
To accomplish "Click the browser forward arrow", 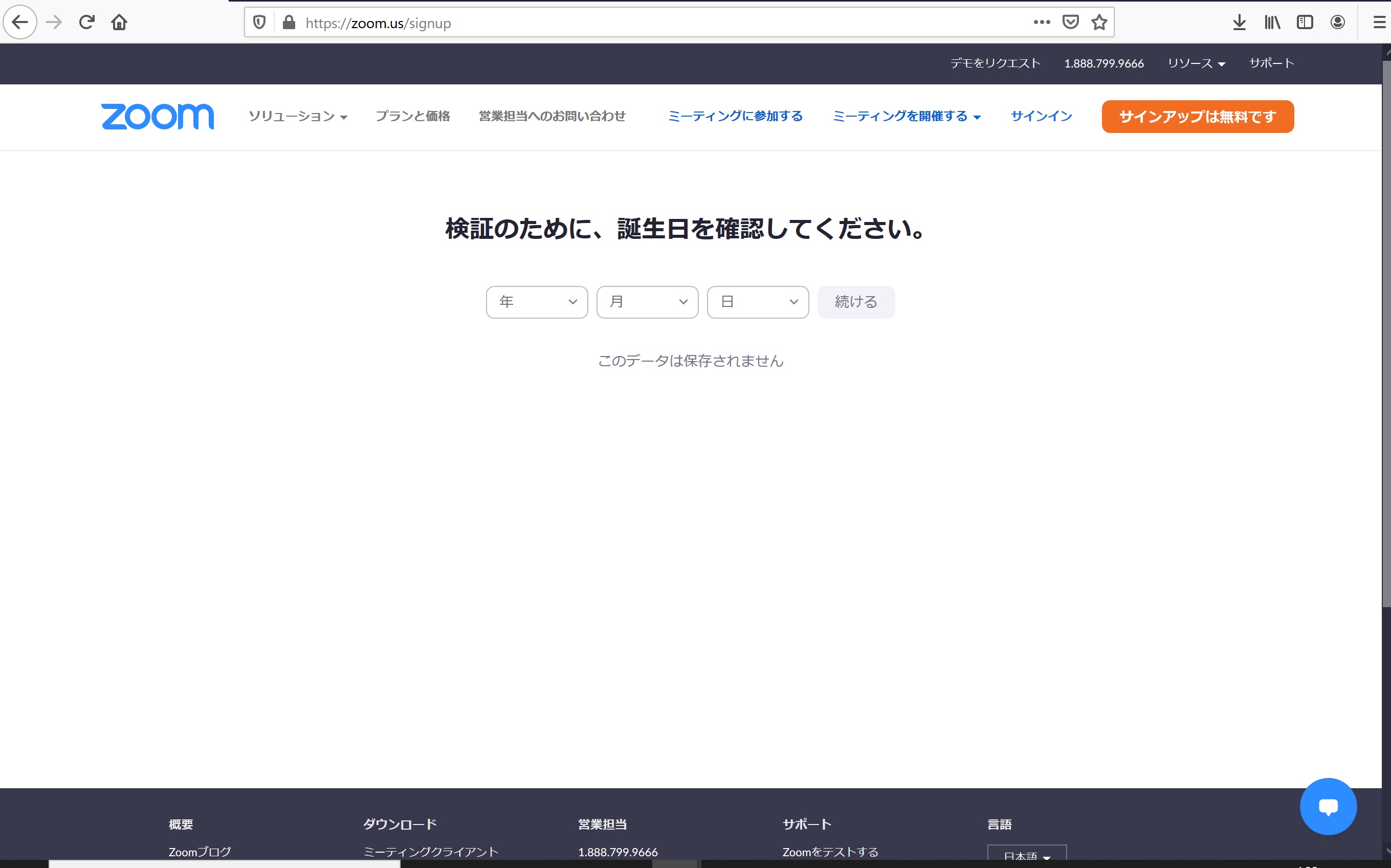I will 53,23.
